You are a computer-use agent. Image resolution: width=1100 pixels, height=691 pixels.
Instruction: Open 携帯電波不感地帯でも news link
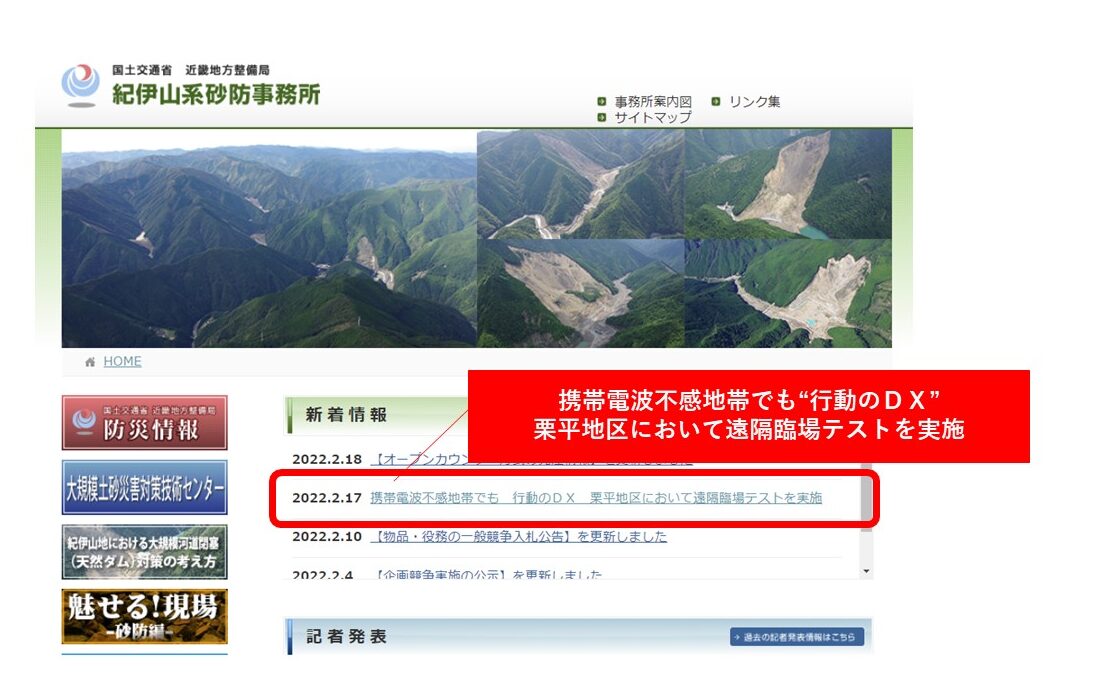click(x=596, y=497)
